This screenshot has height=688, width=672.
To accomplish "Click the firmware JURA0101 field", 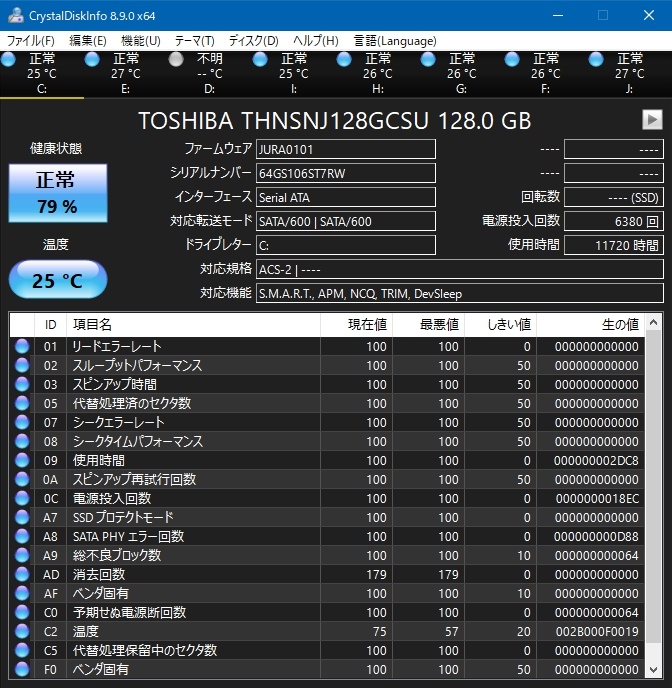I will 345,149.
